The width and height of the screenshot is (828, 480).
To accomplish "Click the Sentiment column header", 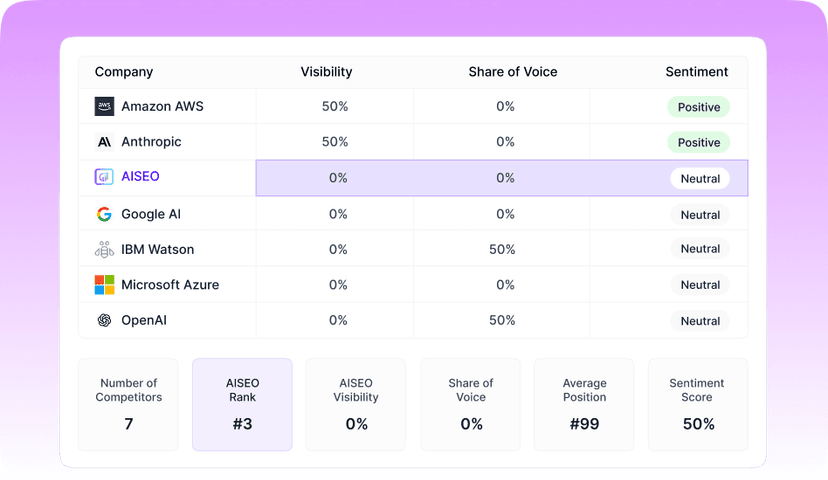I will 697,72.
